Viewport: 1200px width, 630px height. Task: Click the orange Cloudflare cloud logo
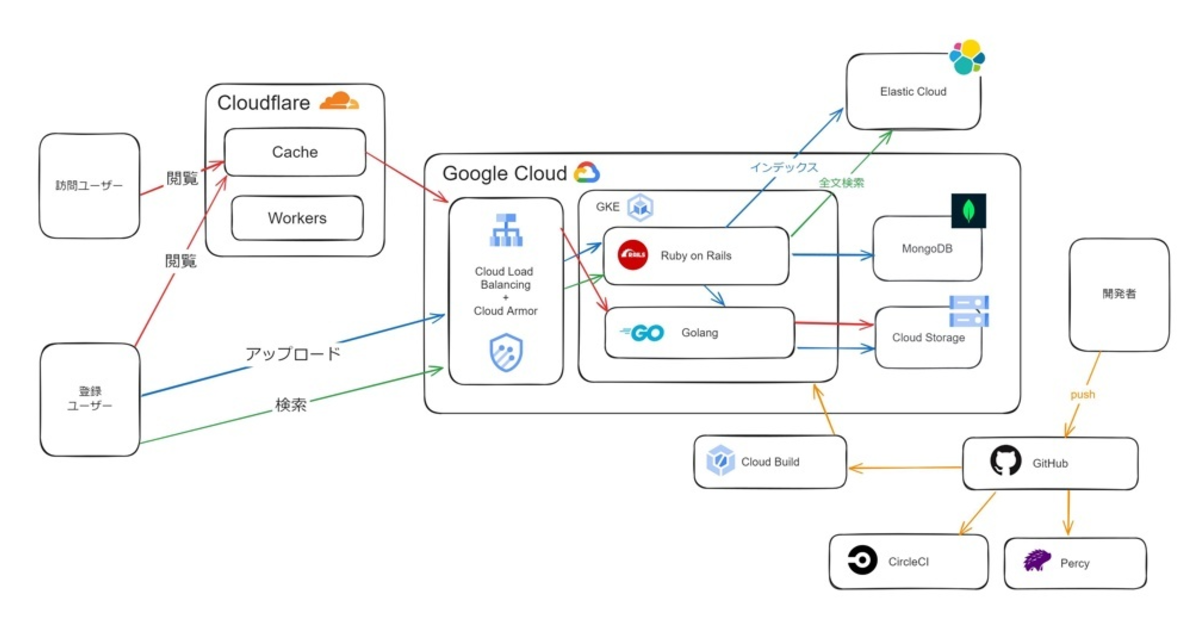click(339, 101)
